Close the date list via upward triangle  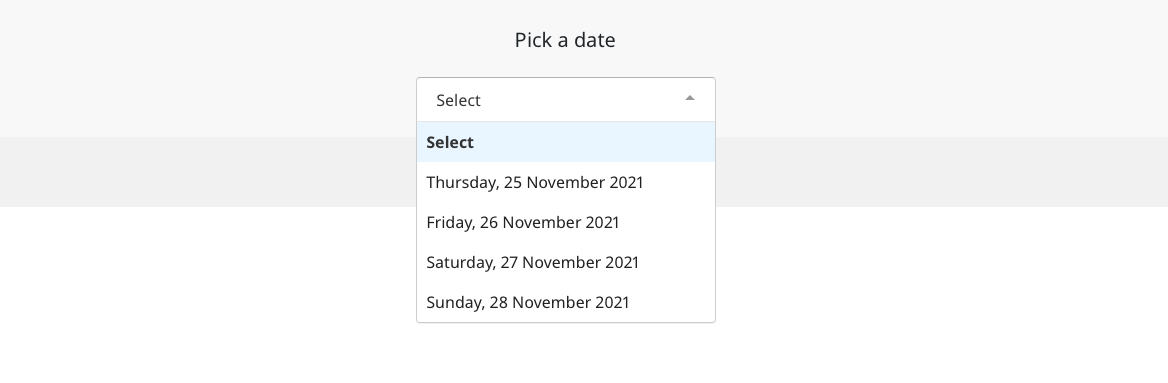click(x=690, y=98)
